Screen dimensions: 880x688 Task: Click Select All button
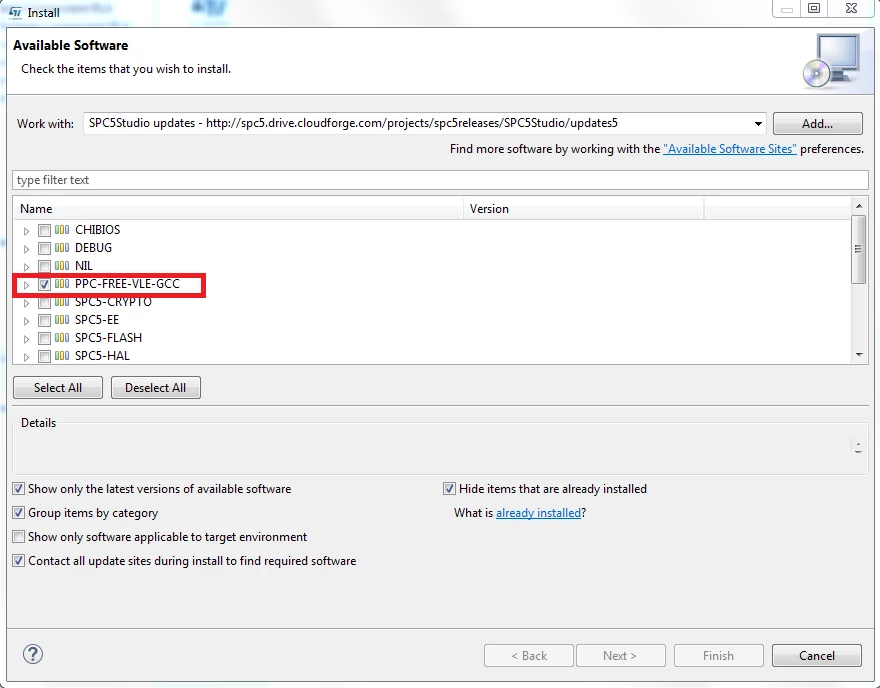pos(58,388)
